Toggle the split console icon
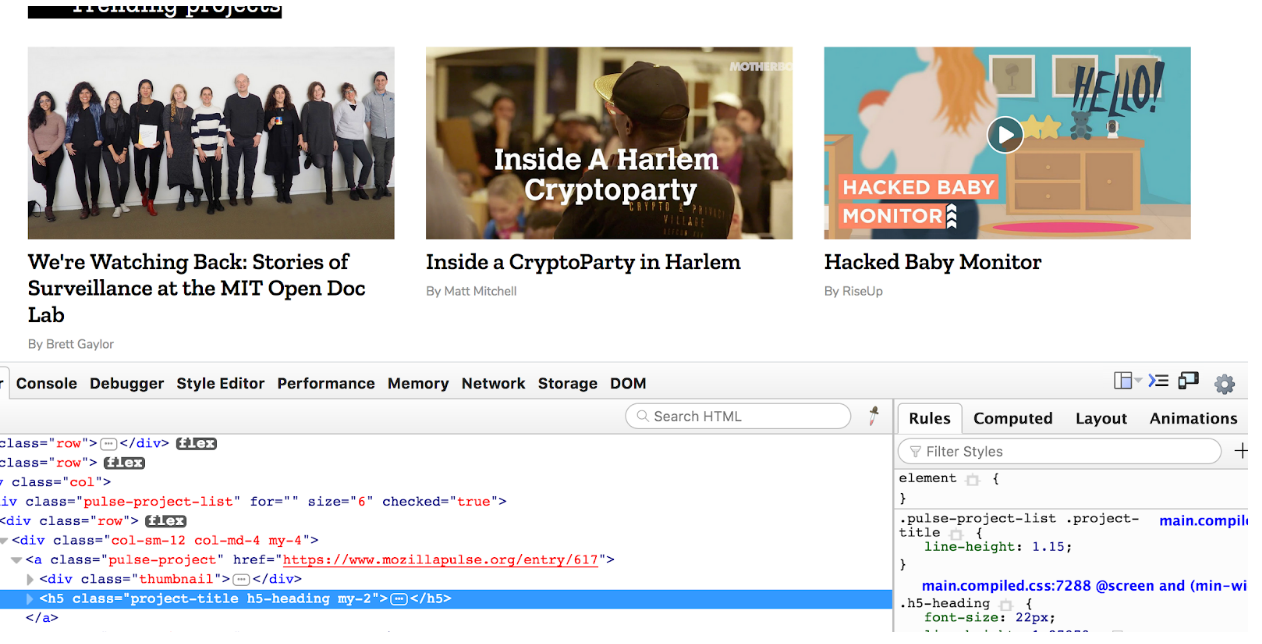Image resolution: width=1262 pixels, height=644 pixels. (1158, 380)
